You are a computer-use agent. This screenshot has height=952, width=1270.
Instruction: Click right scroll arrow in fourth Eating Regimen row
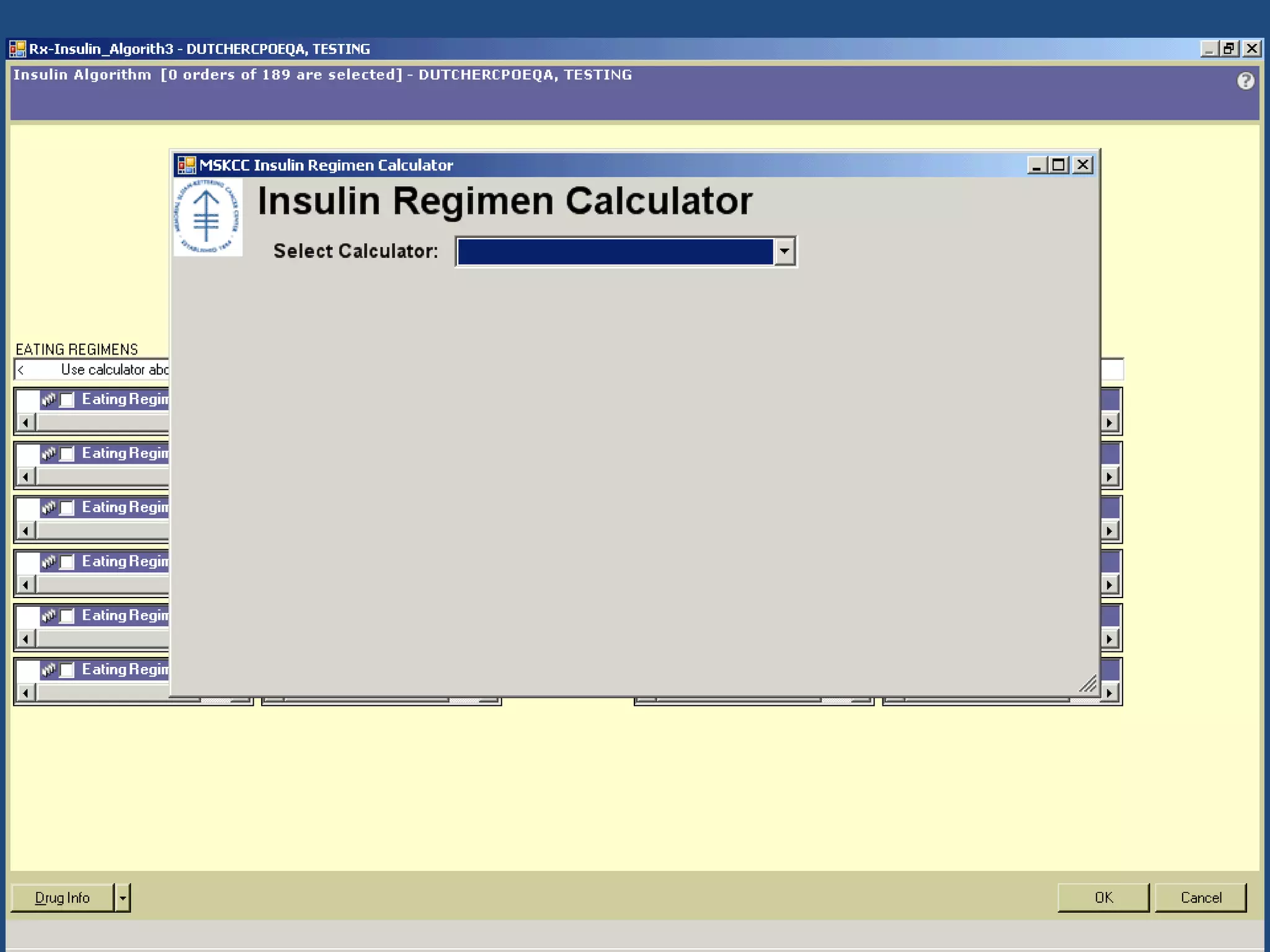coord(1109,584)
